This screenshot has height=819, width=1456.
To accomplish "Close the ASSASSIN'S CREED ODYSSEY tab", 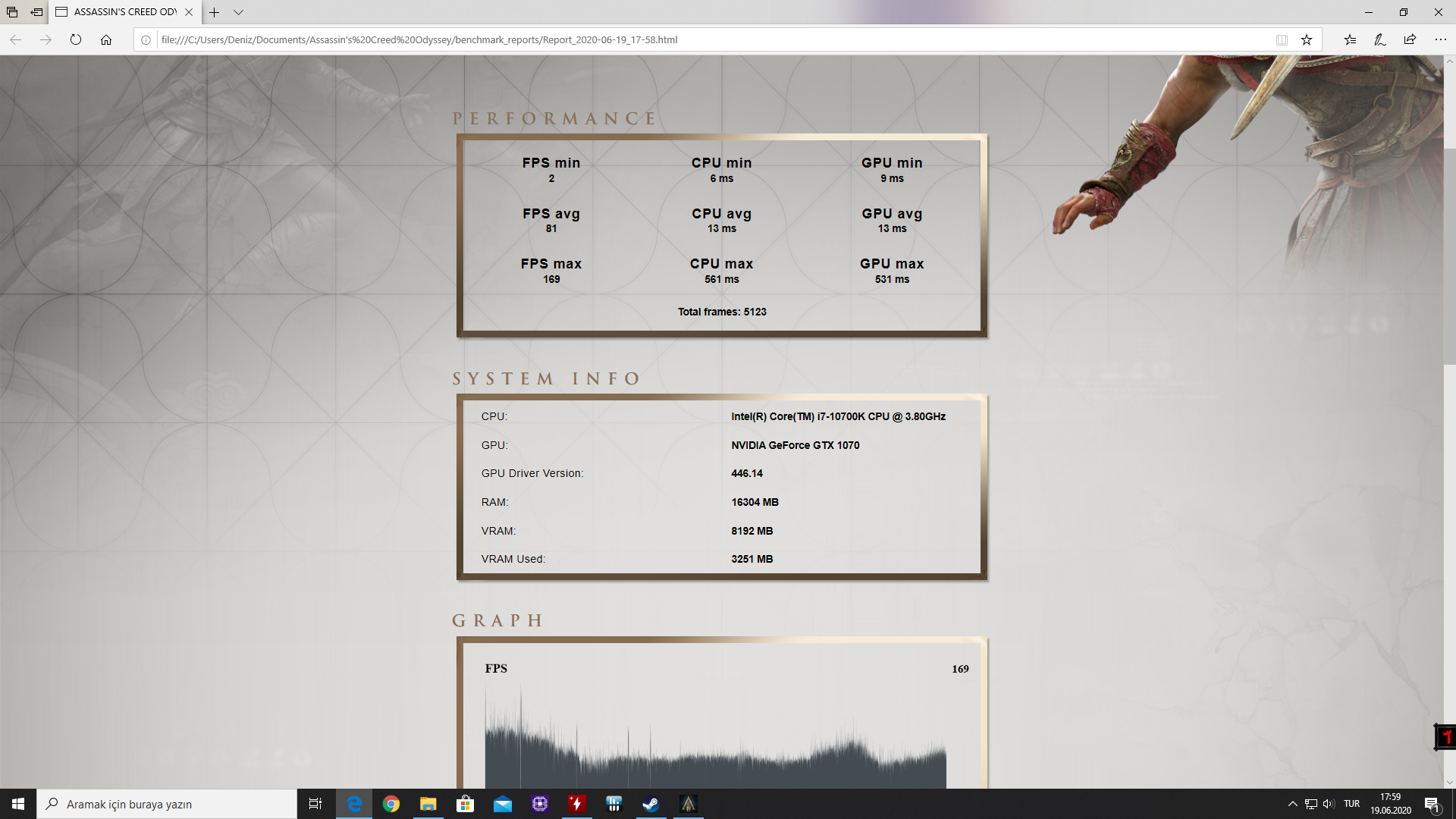I will coord(189,12).
